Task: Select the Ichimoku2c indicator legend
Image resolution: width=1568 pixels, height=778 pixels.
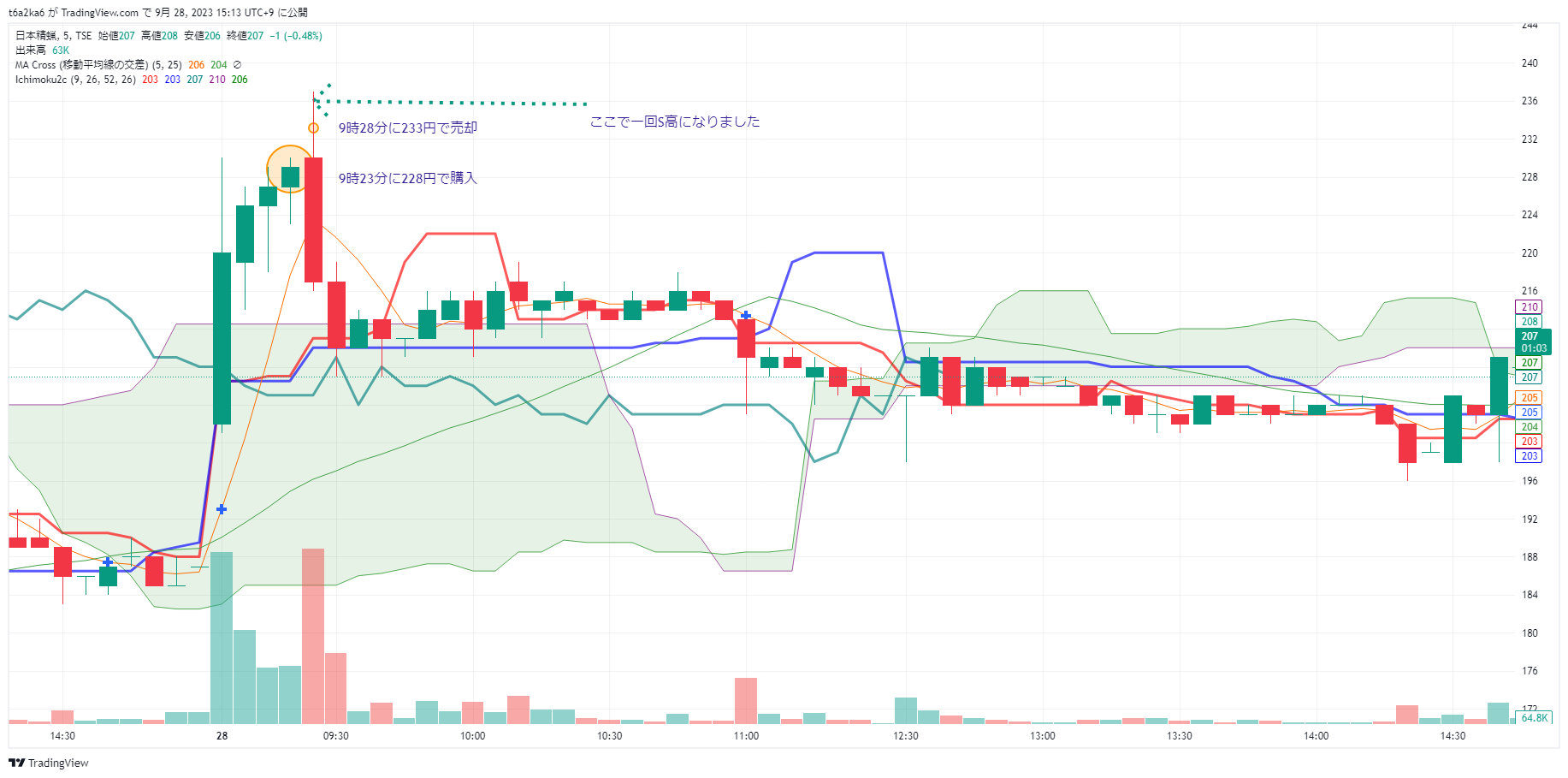Action: [x=74, y=80]
